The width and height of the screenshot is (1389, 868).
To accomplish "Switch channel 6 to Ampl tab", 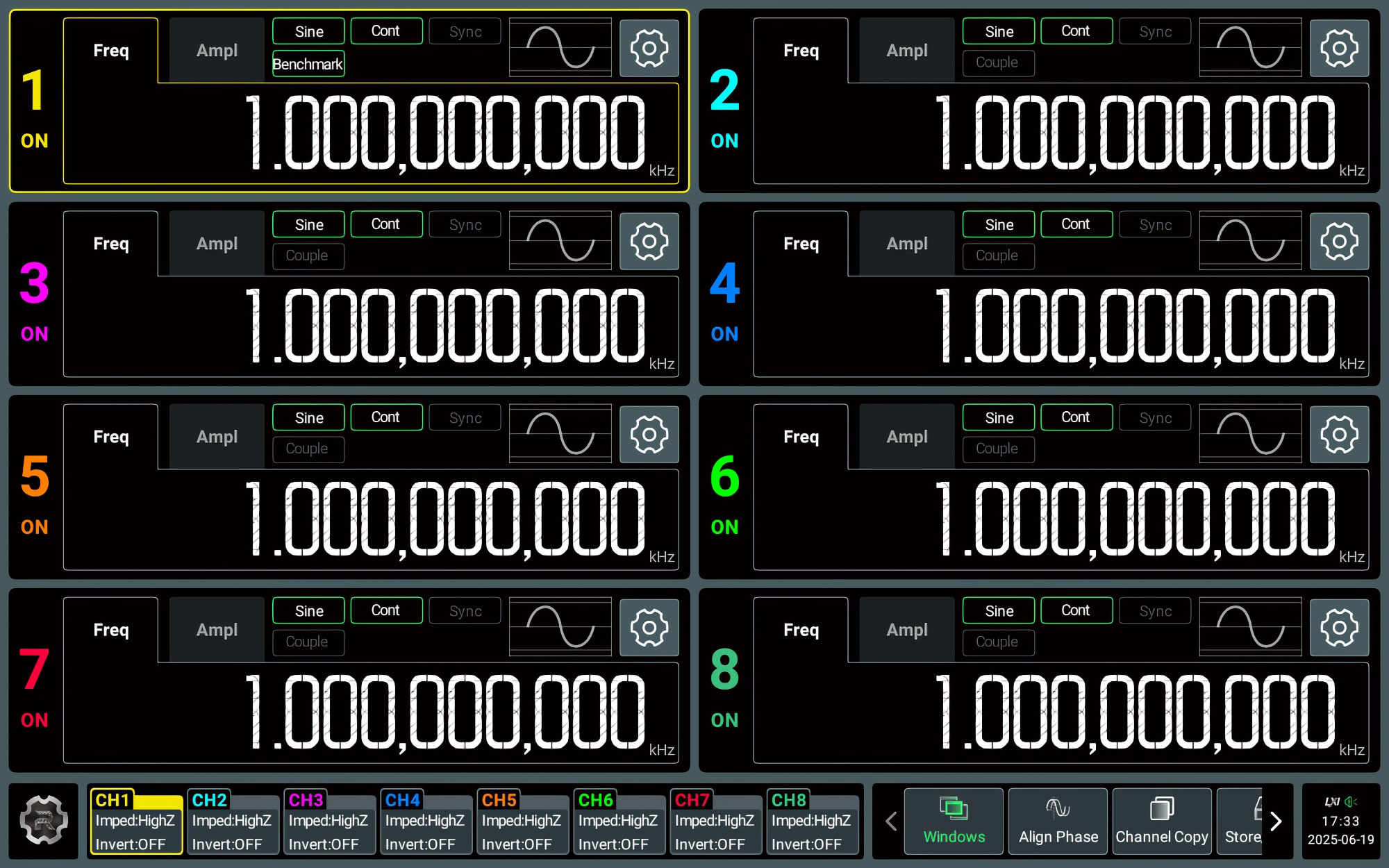I will (907, 436).
